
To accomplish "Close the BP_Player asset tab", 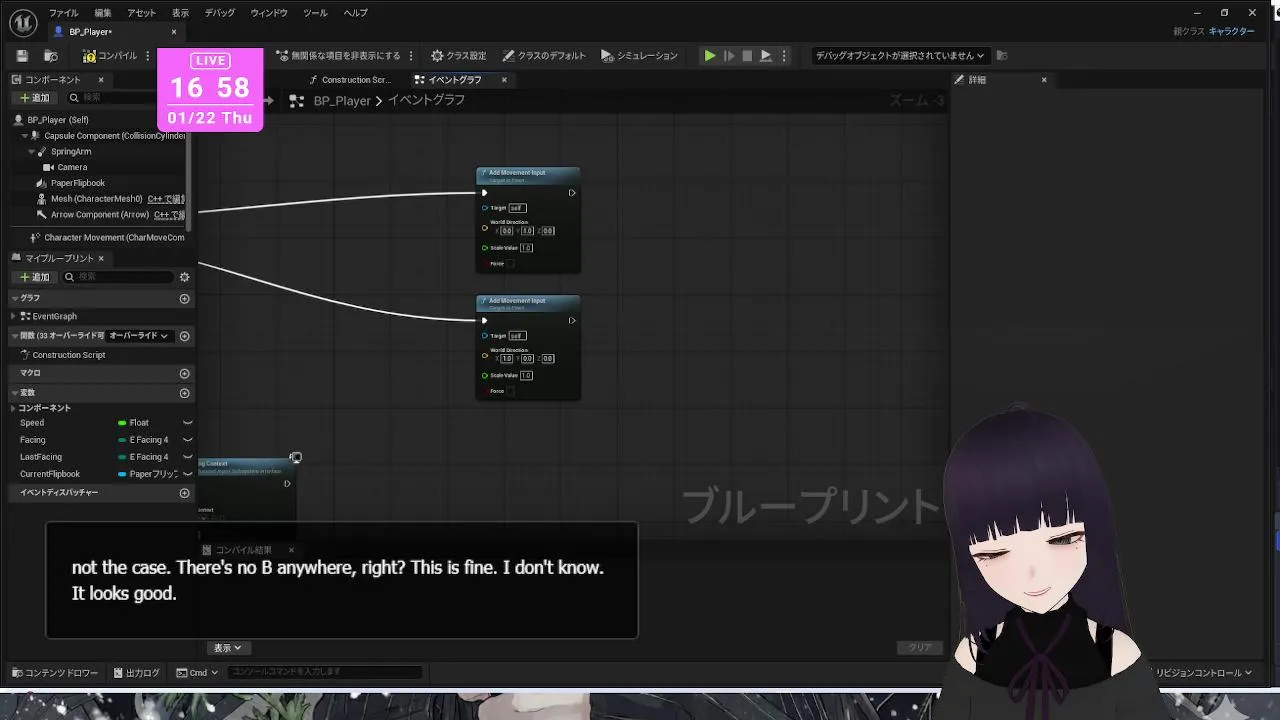I will pyautogui.click(x=174, y=32).
